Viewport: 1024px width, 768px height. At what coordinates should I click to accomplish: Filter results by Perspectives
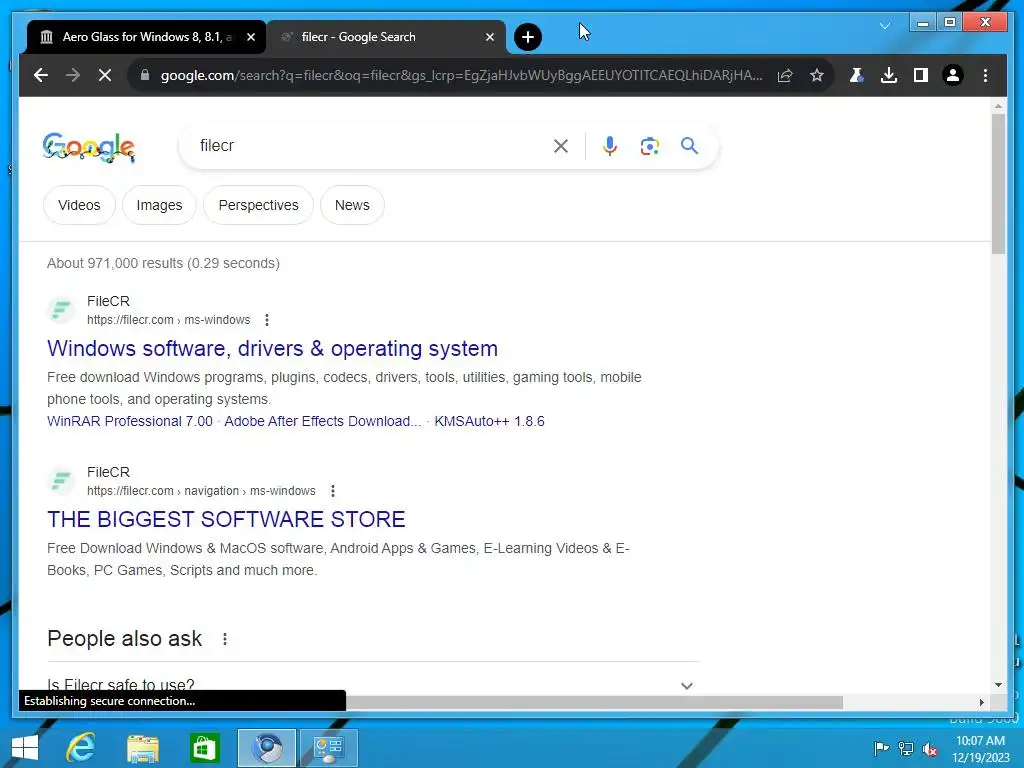259,205
